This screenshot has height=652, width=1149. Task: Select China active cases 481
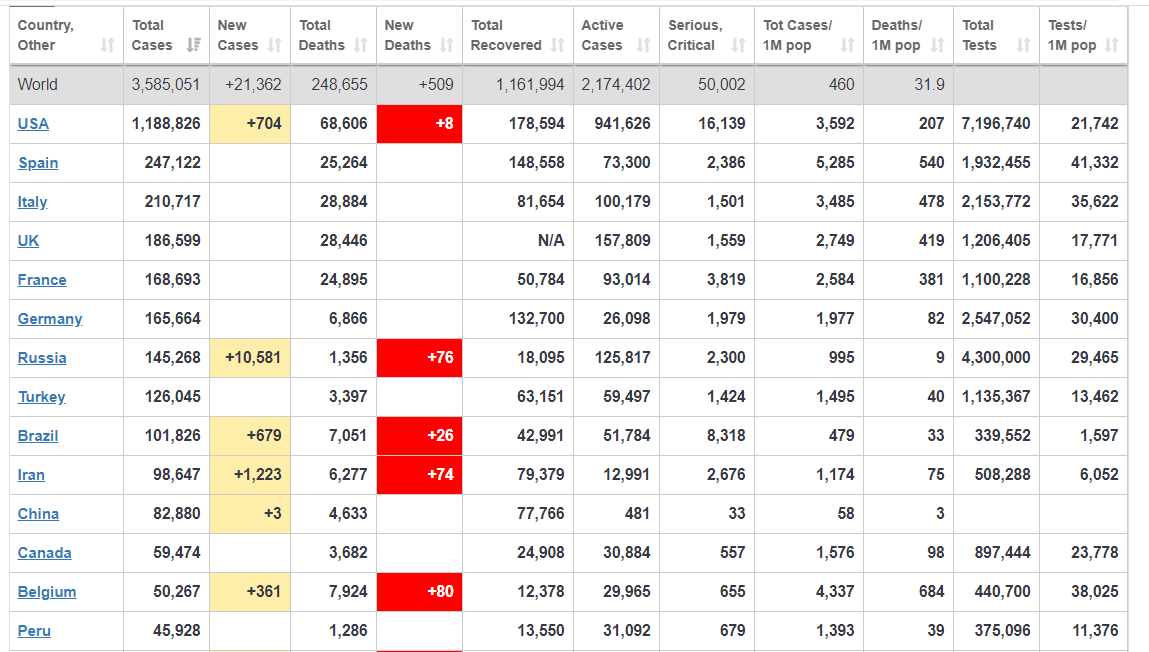point(637,514)
